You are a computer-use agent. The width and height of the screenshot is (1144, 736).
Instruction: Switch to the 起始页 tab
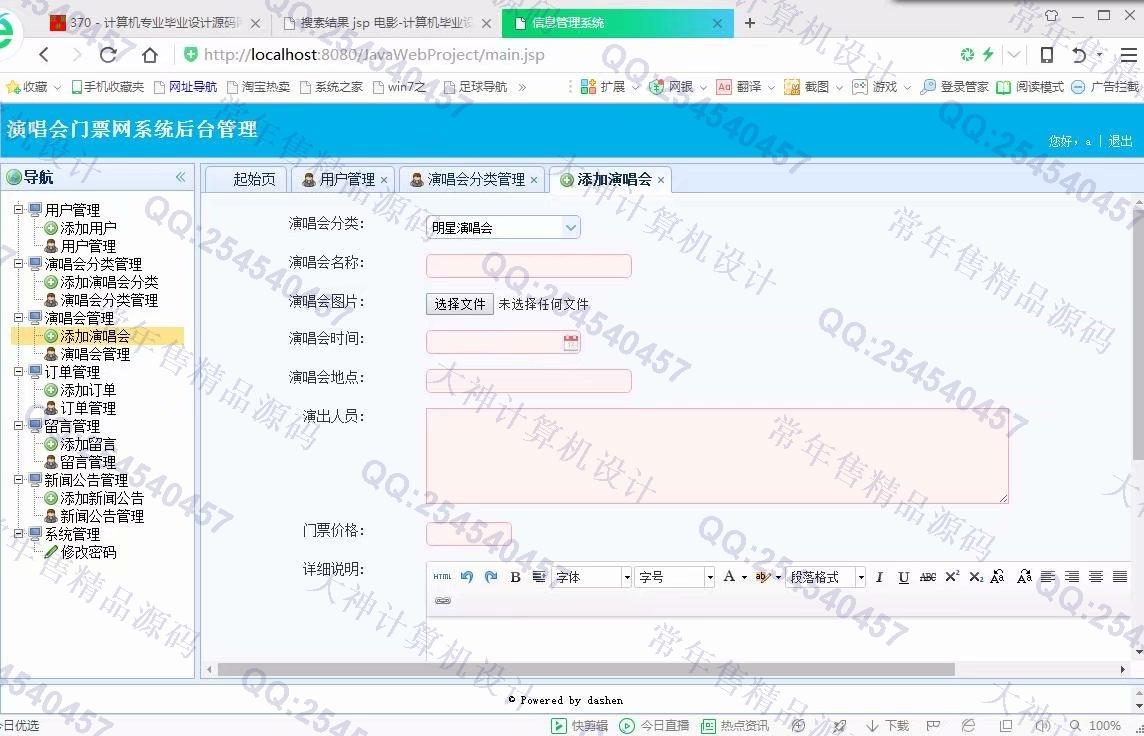pos(246,179)
